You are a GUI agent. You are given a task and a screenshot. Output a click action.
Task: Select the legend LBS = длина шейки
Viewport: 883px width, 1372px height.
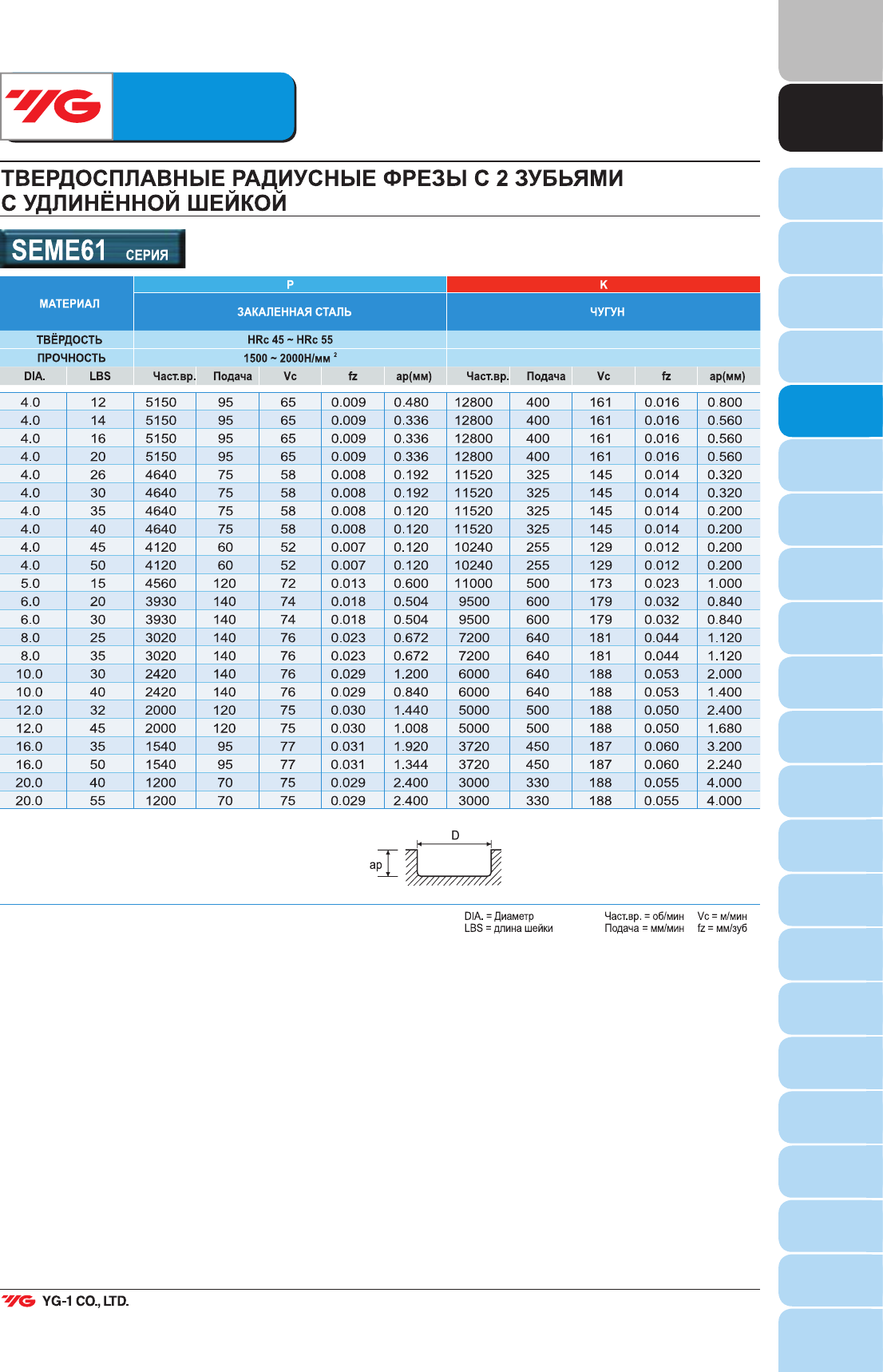click(x=509, y=928)
